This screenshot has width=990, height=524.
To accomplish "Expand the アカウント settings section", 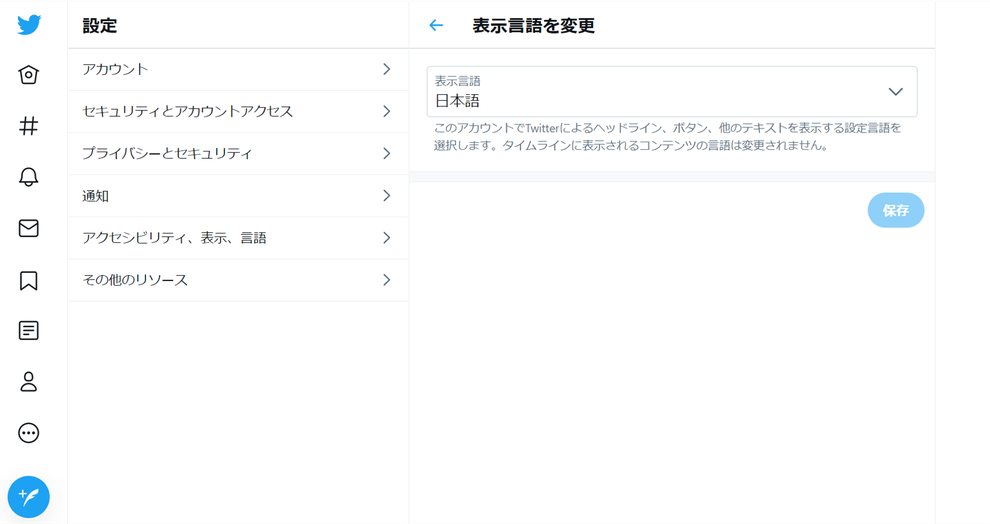I will (238, 69).
